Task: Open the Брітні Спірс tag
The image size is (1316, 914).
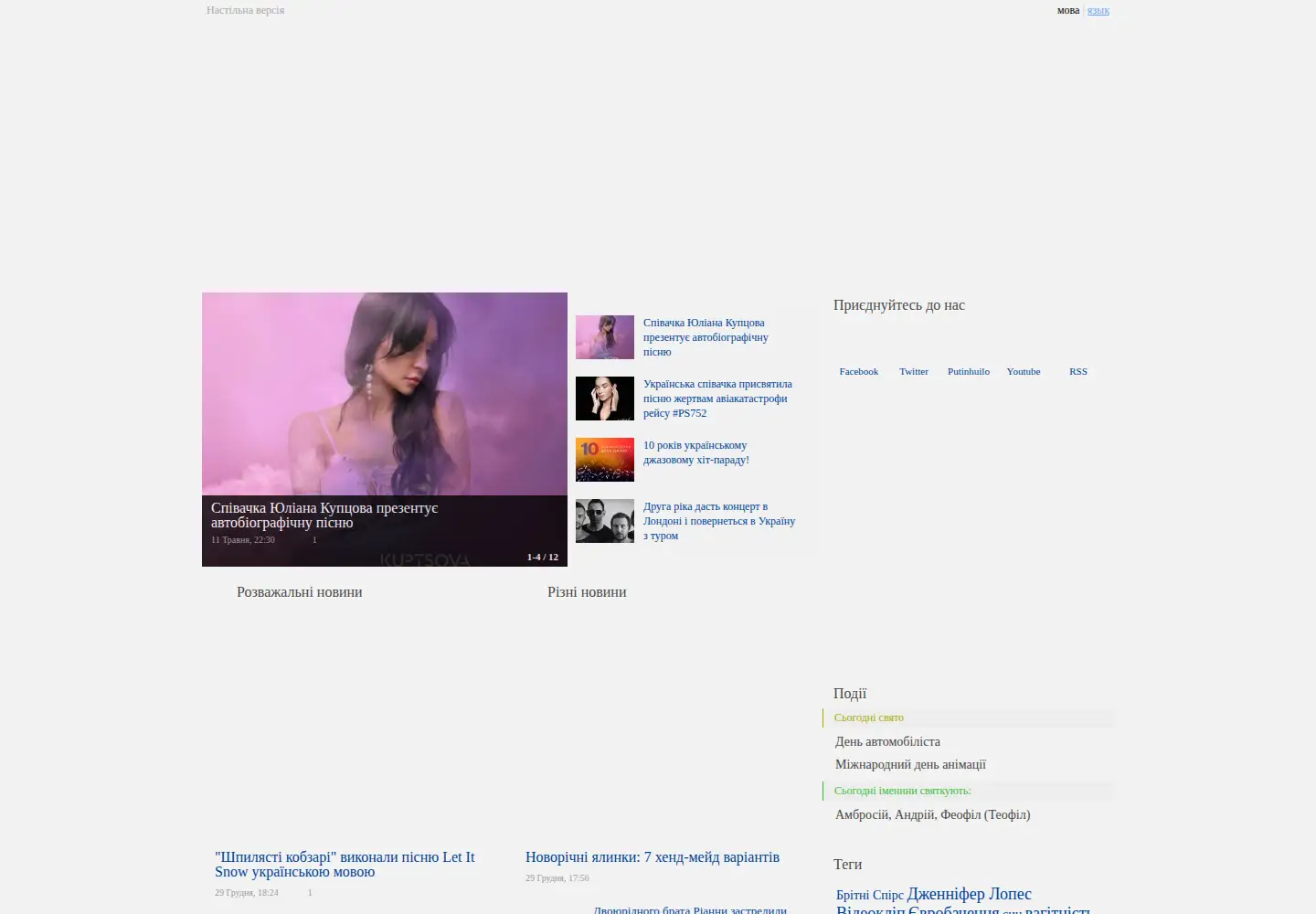Action: (870, 896)
